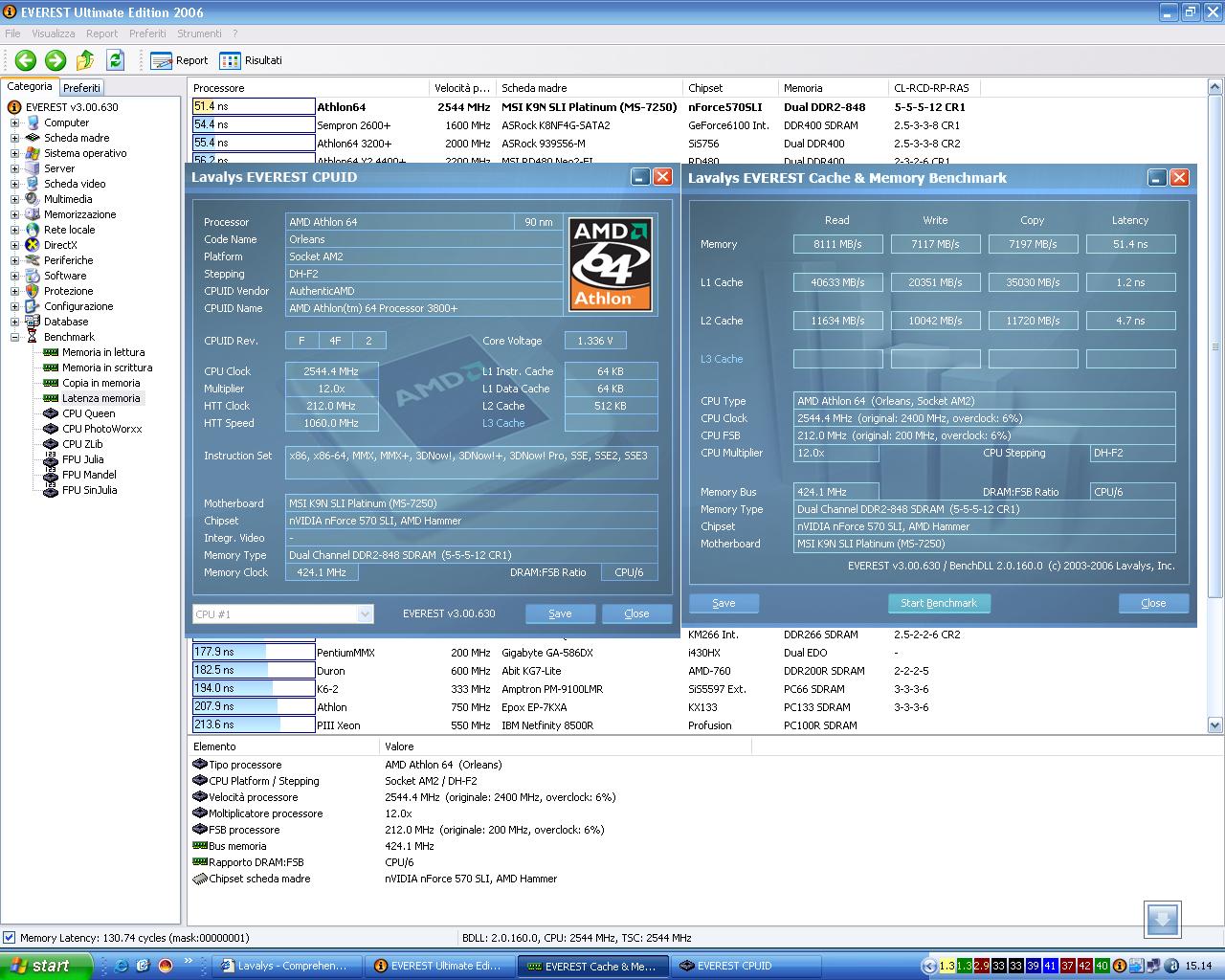Open the Strumenti menu
The image size is (1225, 980).
pyautogui.click(x=199, y=33)
